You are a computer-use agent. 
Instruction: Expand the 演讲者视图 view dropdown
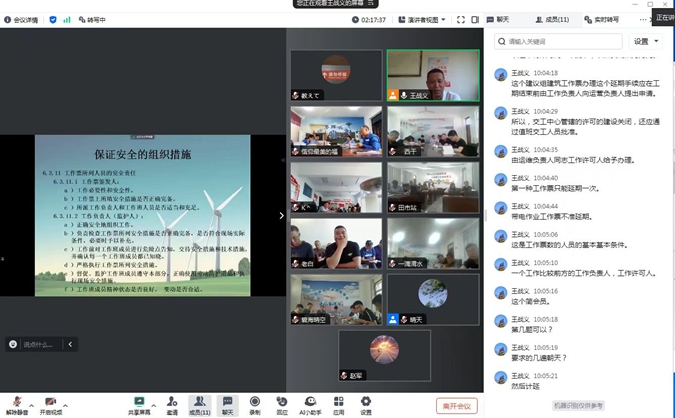[x=427, y=19]
